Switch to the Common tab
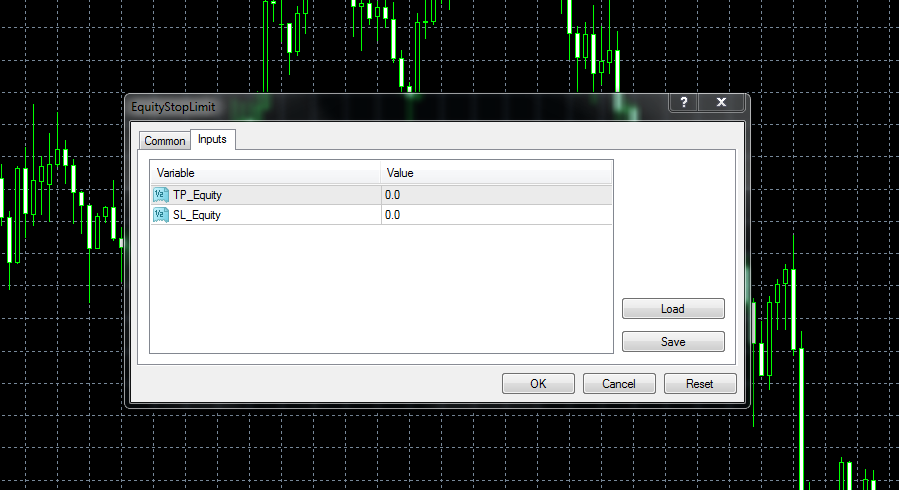 tap(165, 140)
